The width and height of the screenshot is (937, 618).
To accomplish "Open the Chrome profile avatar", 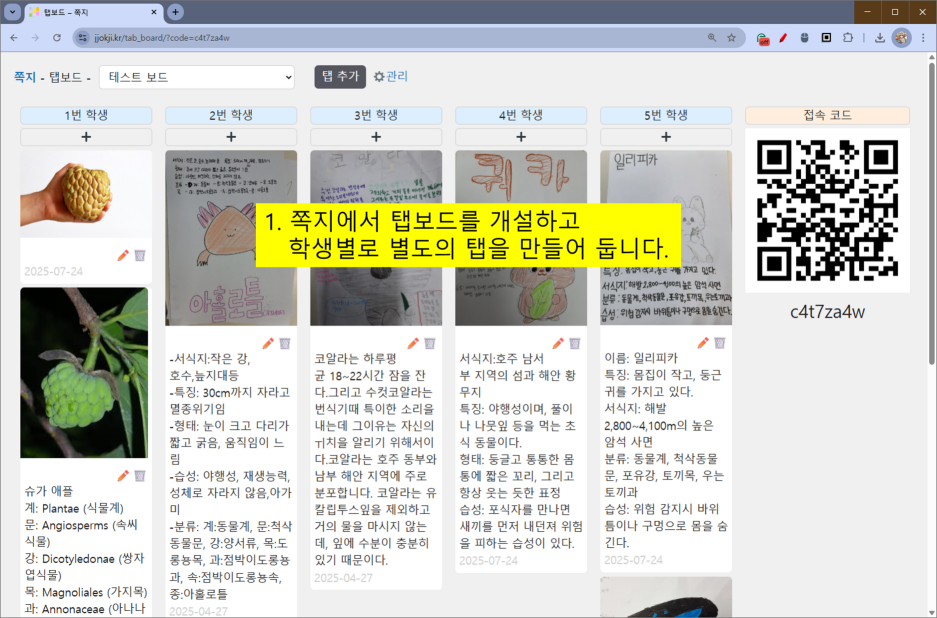I will 901,38.
